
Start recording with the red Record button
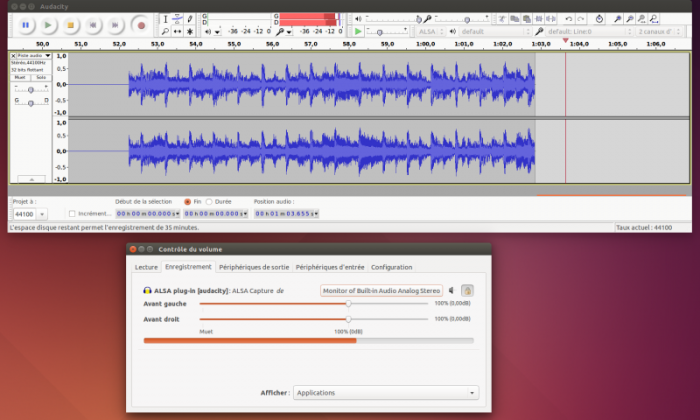(141, 24)
